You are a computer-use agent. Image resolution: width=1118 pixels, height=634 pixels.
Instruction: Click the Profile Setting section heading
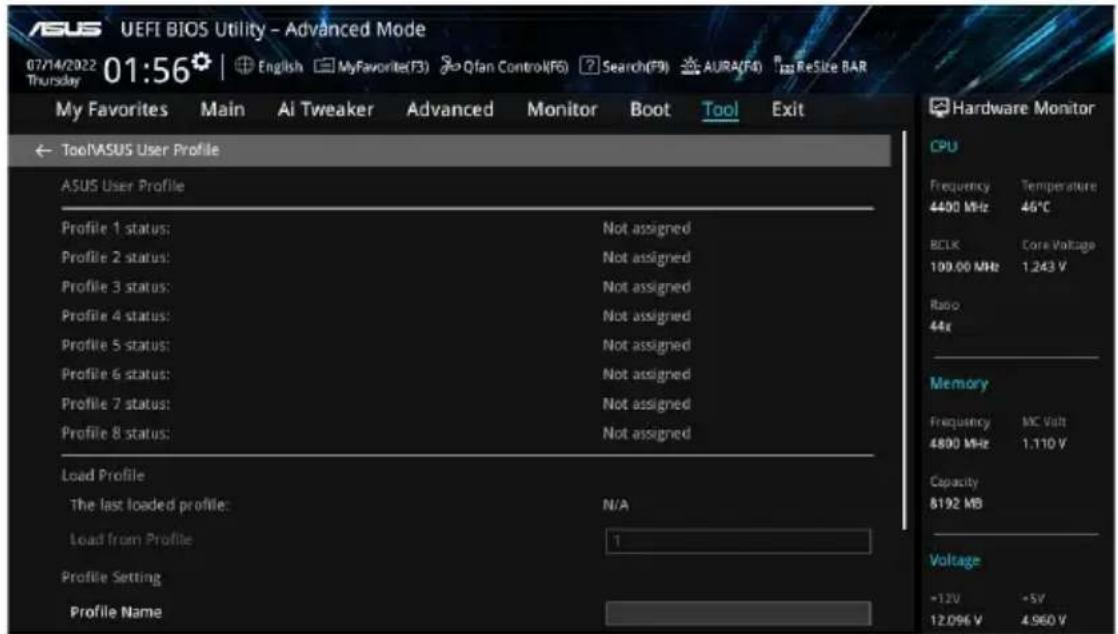[x=111, y=577]
